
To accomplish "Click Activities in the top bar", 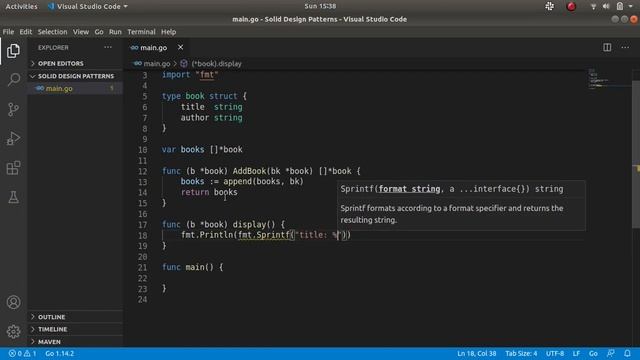I will click(x=21, y=6).
